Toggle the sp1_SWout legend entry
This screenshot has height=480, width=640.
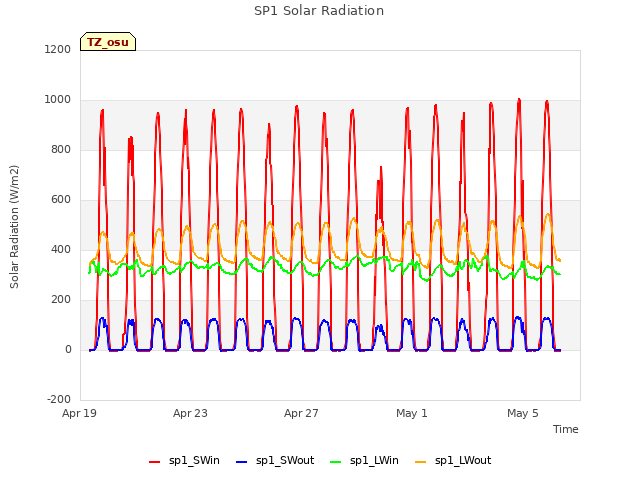tap(275, 461)
